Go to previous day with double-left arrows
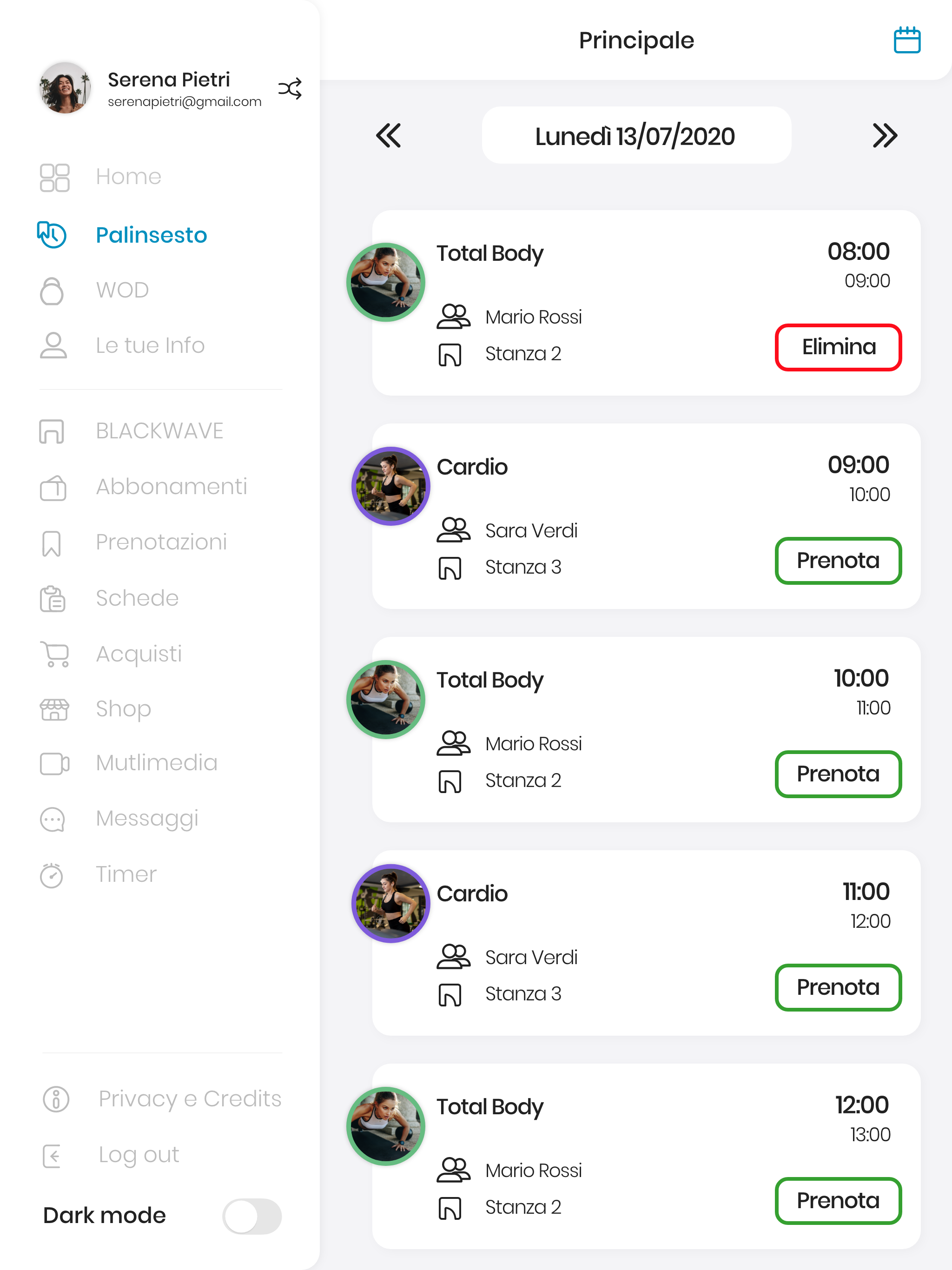Viewport: 952px width, 1270px height. 389,135
